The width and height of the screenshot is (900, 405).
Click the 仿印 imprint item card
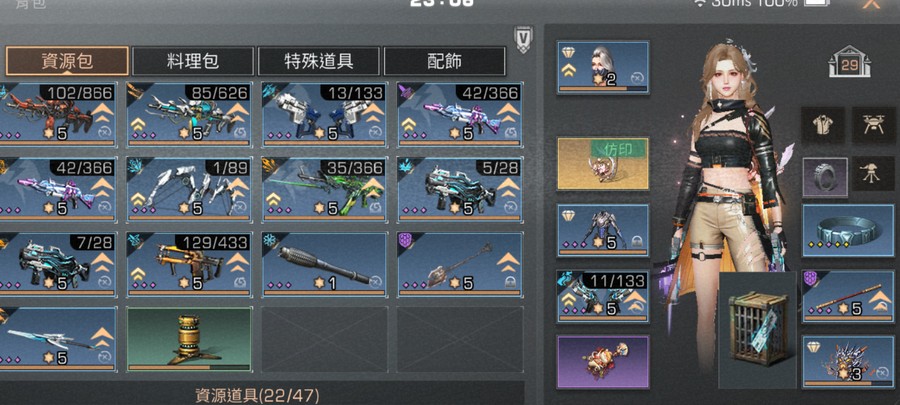[x=603, y=163]
